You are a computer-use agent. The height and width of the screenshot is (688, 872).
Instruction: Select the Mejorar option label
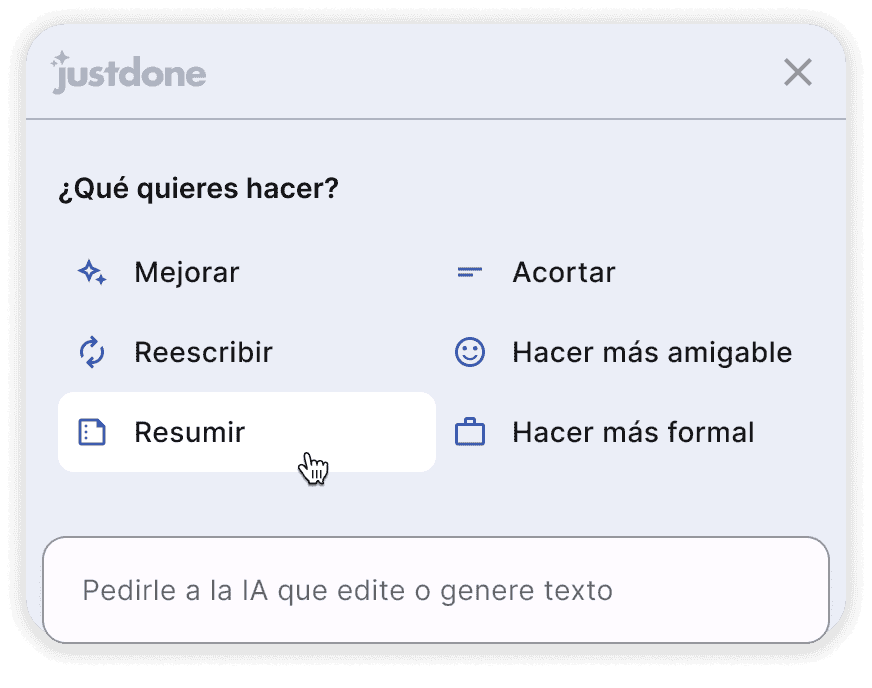187,273
